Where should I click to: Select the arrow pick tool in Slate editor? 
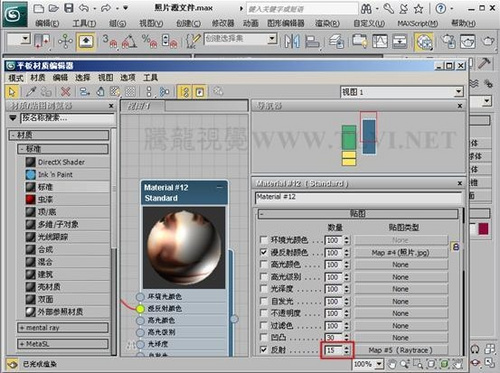12,92
